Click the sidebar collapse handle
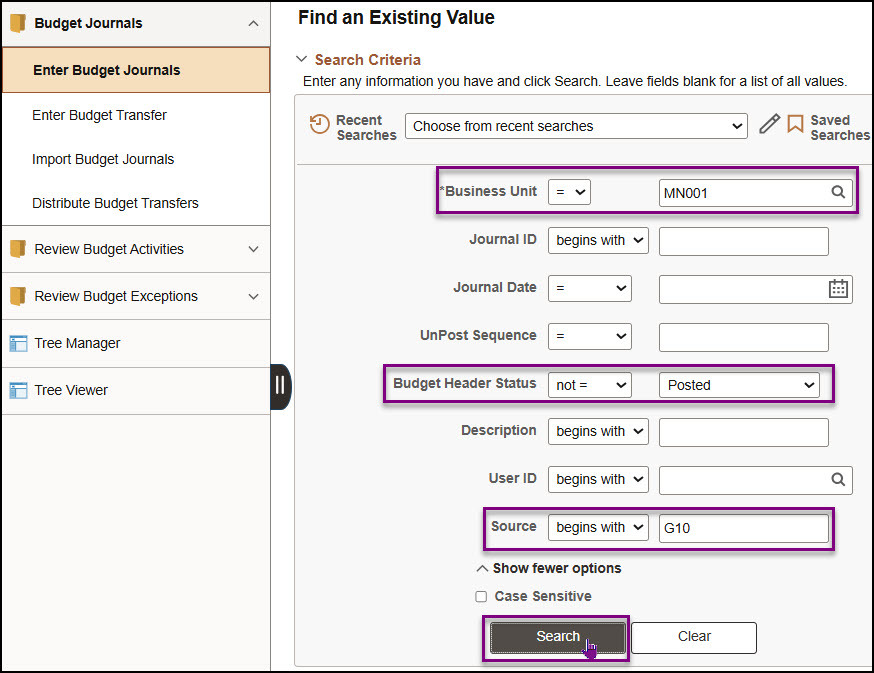 [281, 385]
